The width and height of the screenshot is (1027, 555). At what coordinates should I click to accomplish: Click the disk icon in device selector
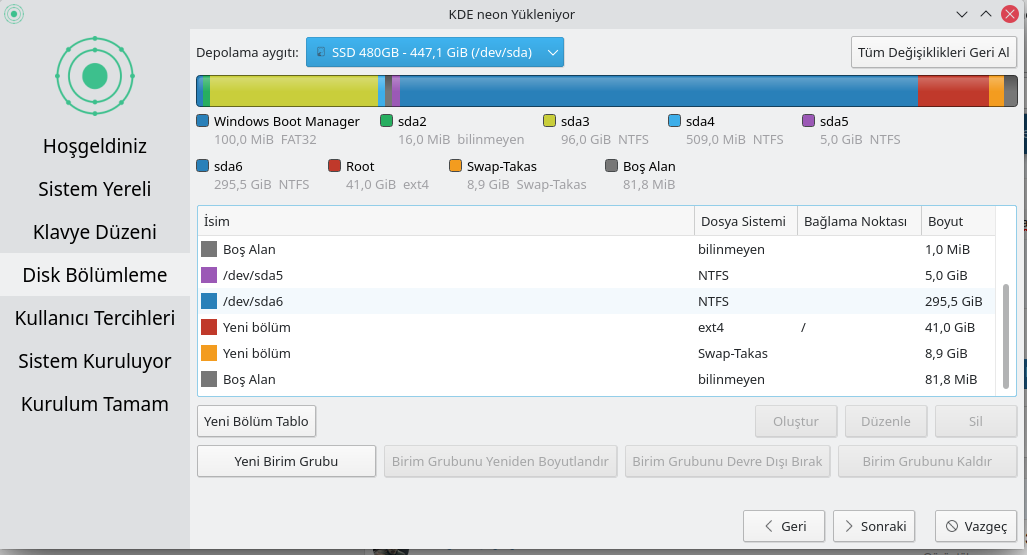click(x=321, y=52)
